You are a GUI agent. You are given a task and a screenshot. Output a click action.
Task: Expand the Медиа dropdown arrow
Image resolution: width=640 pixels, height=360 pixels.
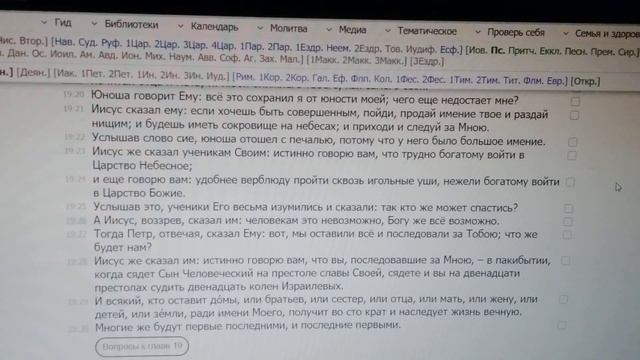point(329,29)
